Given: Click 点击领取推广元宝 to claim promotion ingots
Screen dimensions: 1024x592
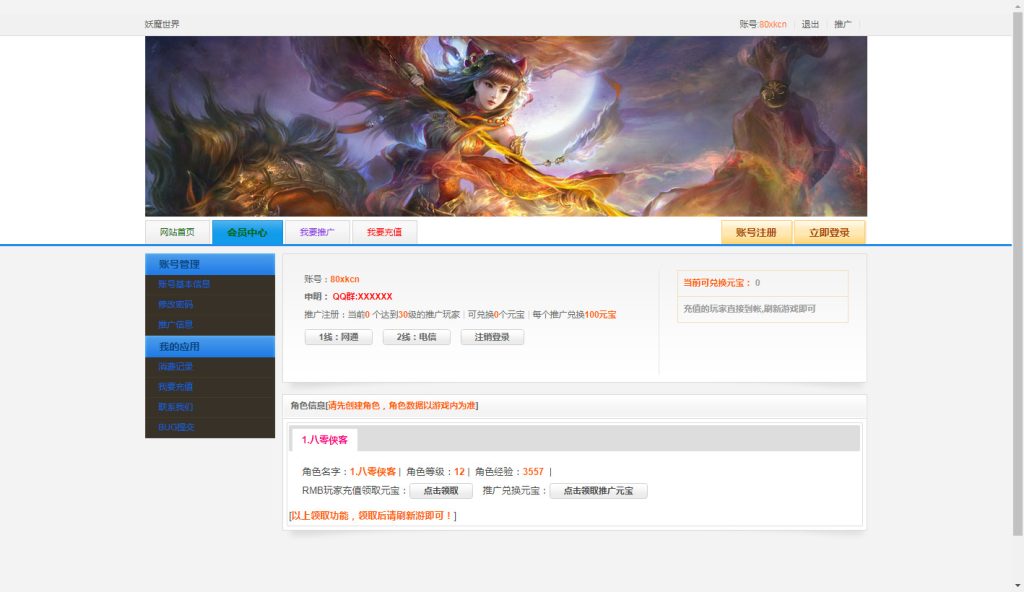Looking at the screenshot, I should pos(597,490).
